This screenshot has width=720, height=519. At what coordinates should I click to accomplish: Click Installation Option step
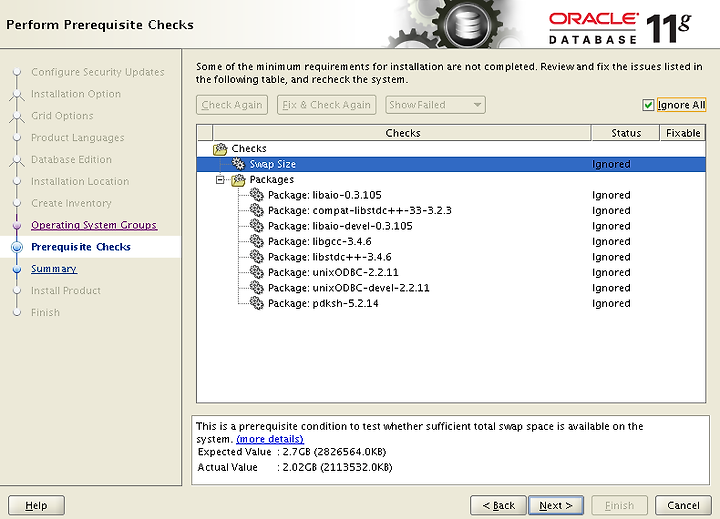pyautogui.click(x=76, y=94)
